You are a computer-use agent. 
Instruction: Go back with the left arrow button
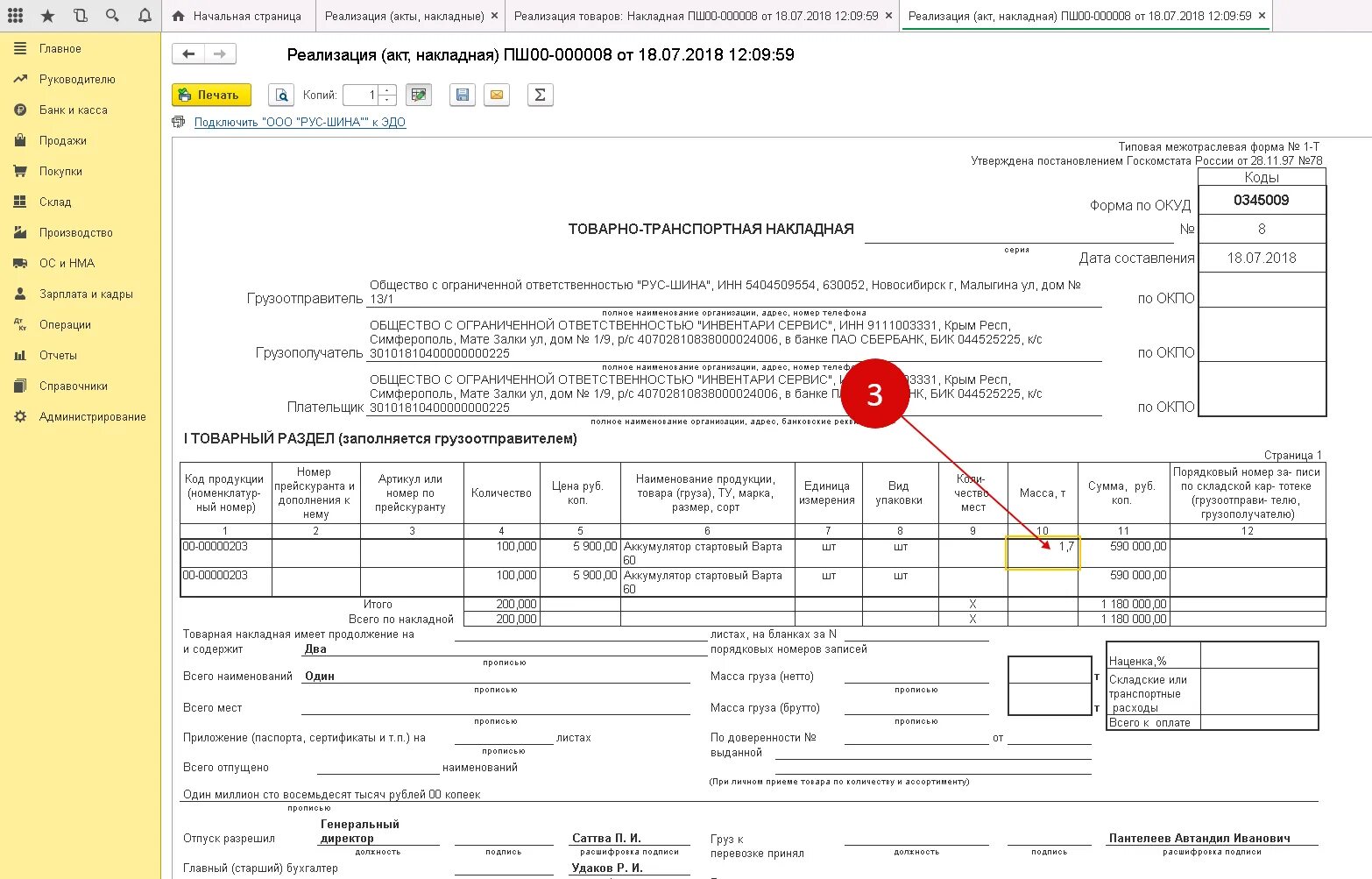[188, 54]
